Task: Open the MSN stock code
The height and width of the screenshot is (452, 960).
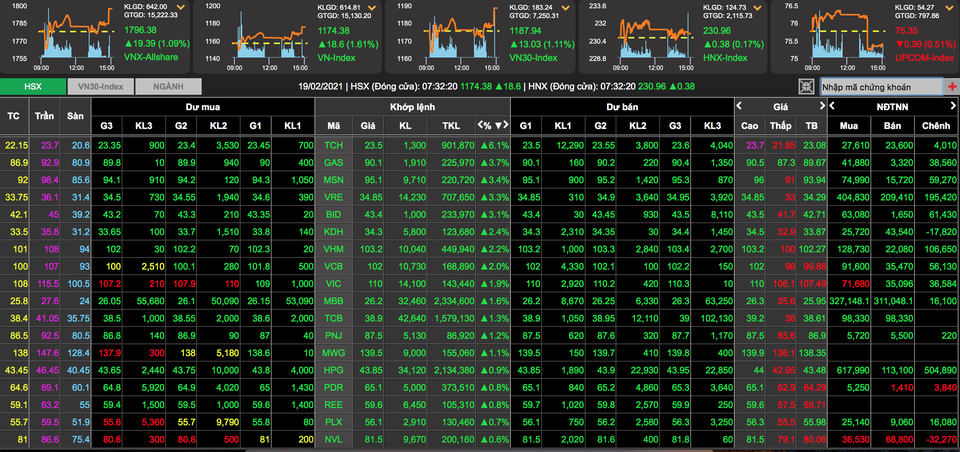Action: 334,180
